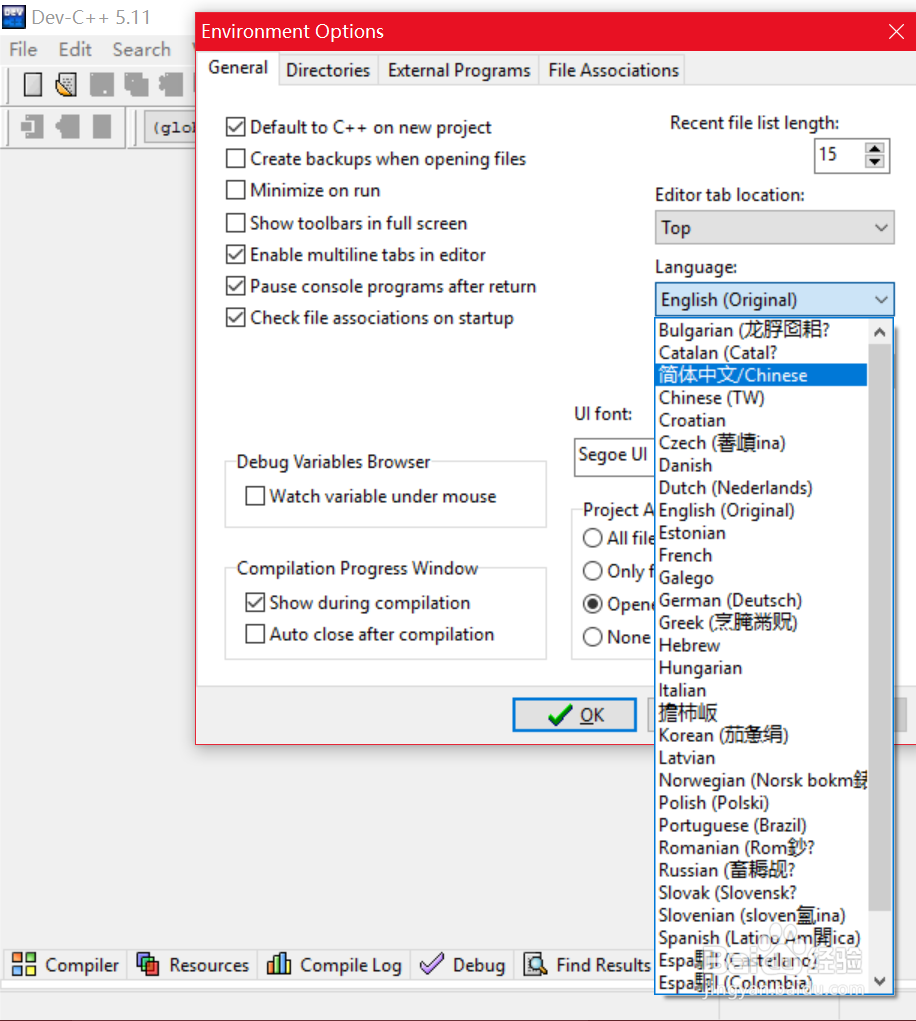
Task: Enable Show toolbars in full screen
Action: (x=236, y=223)
